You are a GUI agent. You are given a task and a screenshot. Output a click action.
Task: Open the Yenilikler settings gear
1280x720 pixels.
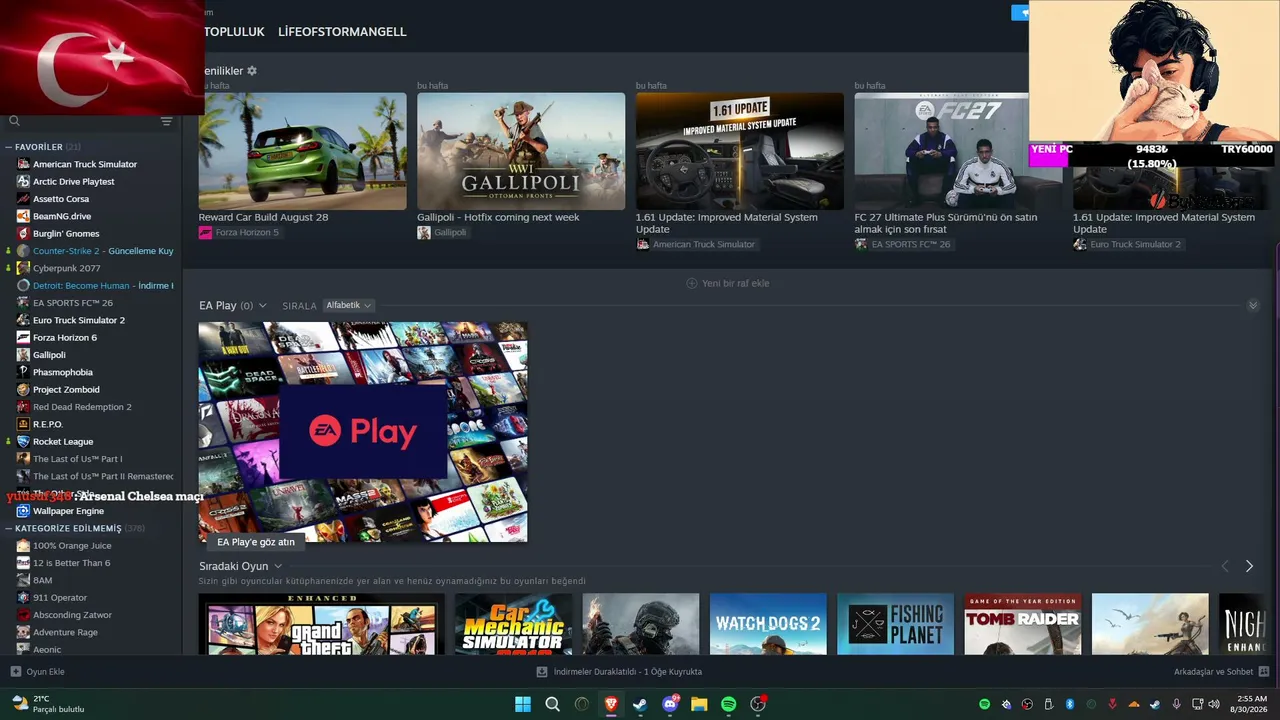click(252, 71)
